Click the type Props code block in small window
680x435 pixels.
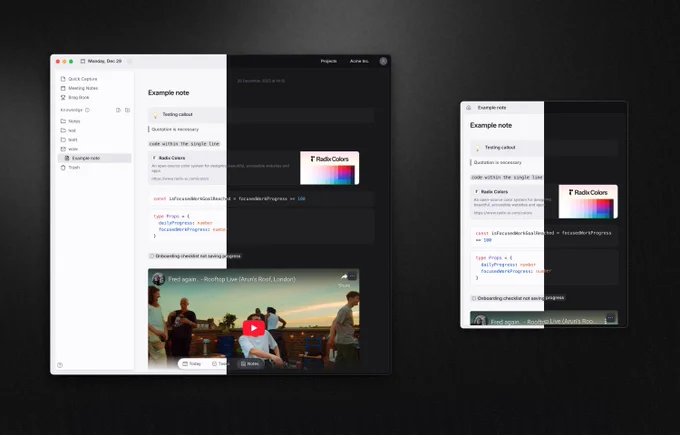(544, 267)
